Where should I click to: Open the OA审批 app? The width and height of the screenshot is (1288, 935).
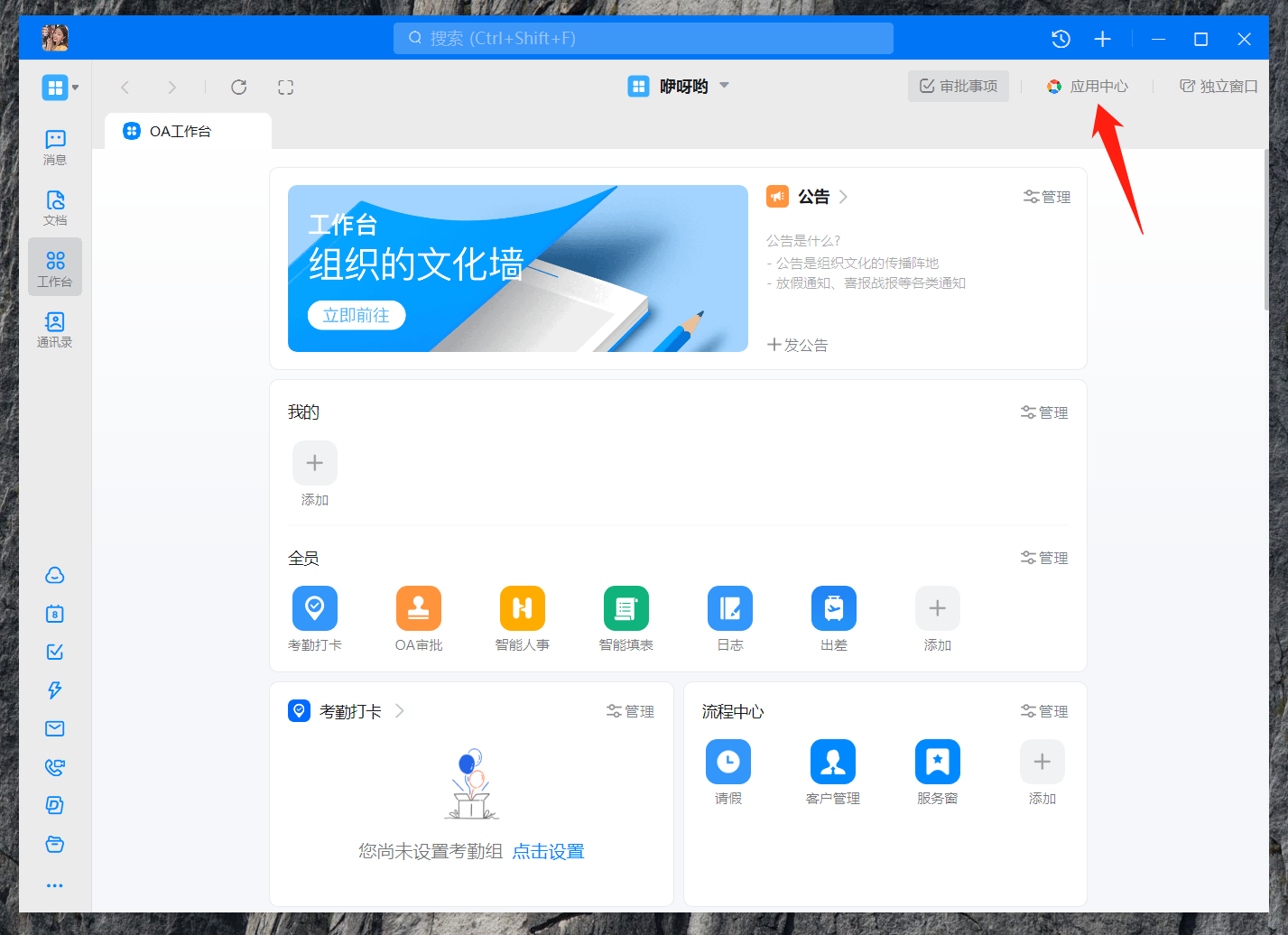[x=419, y=618]
